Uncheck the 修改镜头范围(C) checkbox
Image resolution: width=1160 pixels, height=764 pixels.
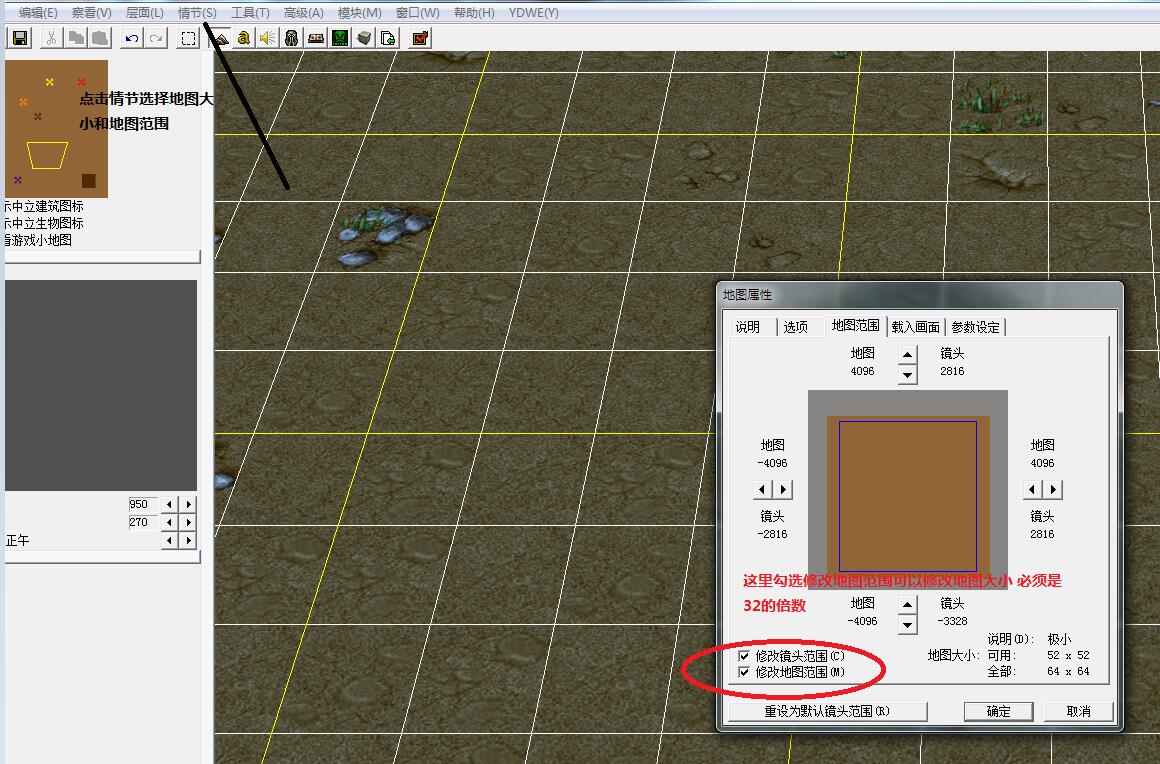click(744, 656)
